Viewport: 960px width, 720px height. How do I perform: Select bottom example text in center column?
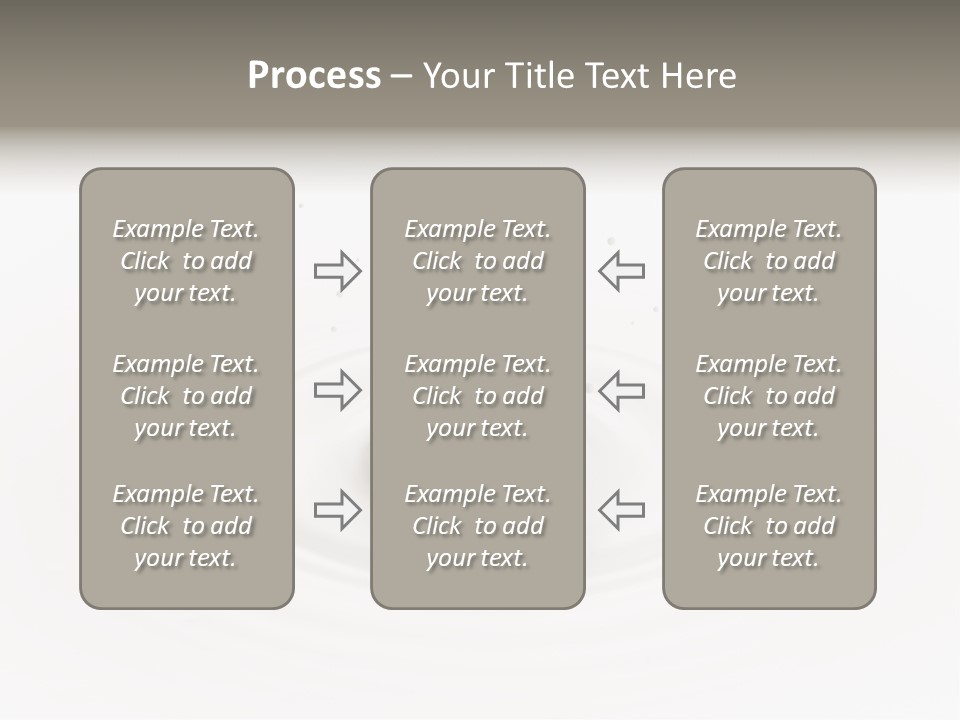click(478, 526)
